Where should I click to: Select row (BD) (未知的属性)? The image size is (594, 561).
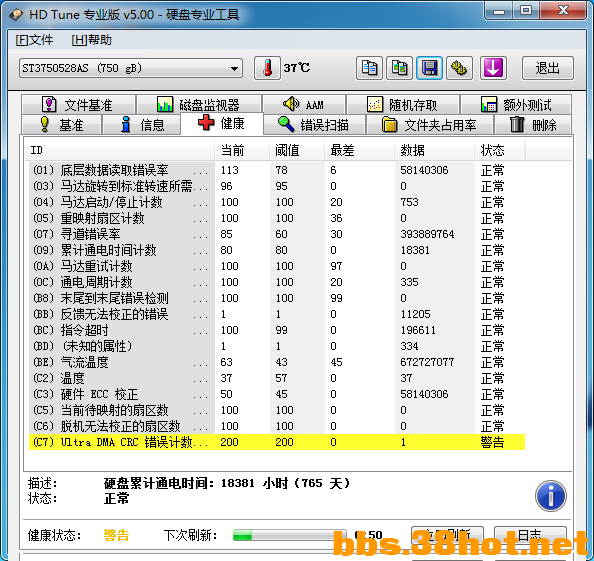(x=277, y=346)
